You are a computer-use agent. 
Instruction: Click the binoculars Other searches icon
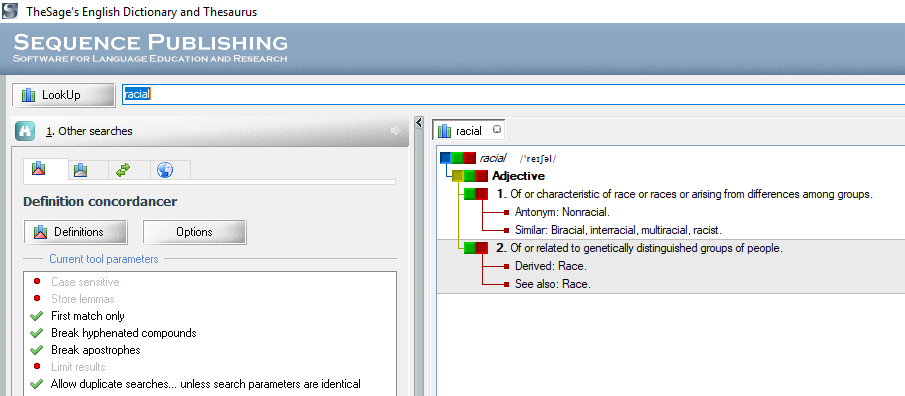[x=25, y=131]
